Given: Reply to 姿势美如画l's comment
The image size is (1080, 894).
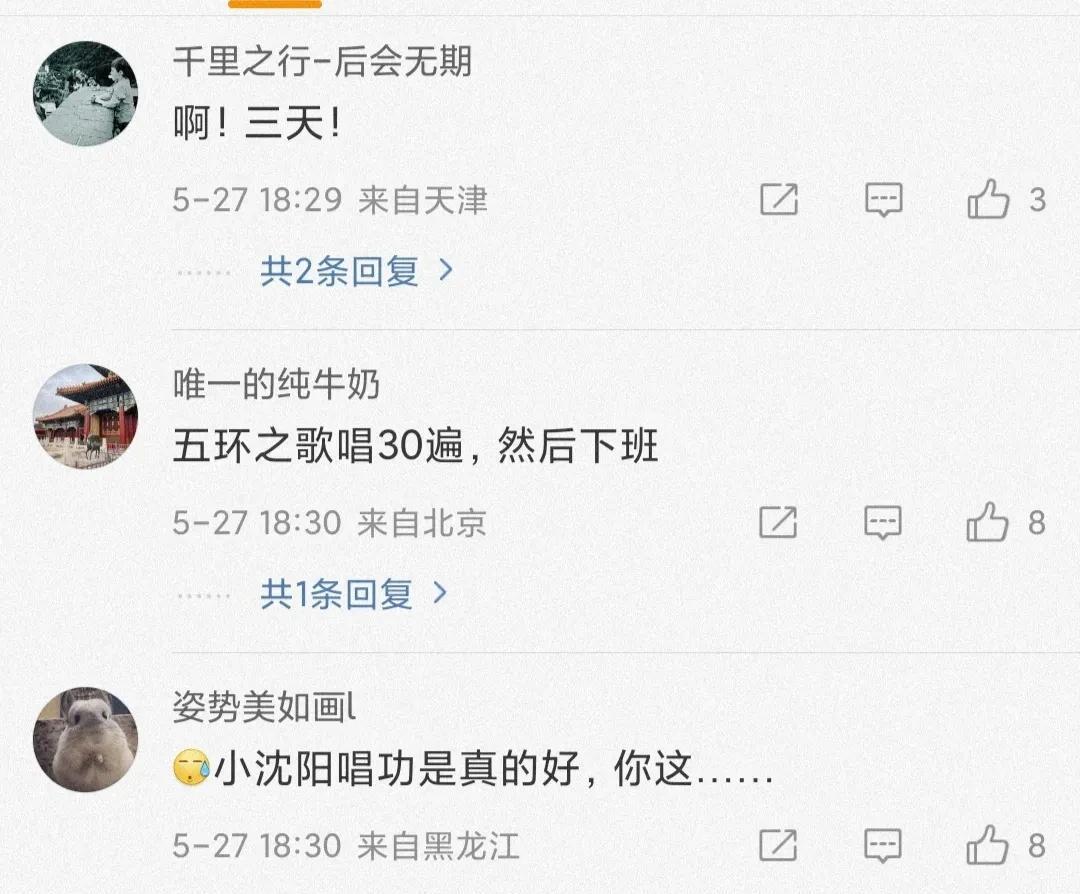Looking at the screenshot, I should click(883, 845).
